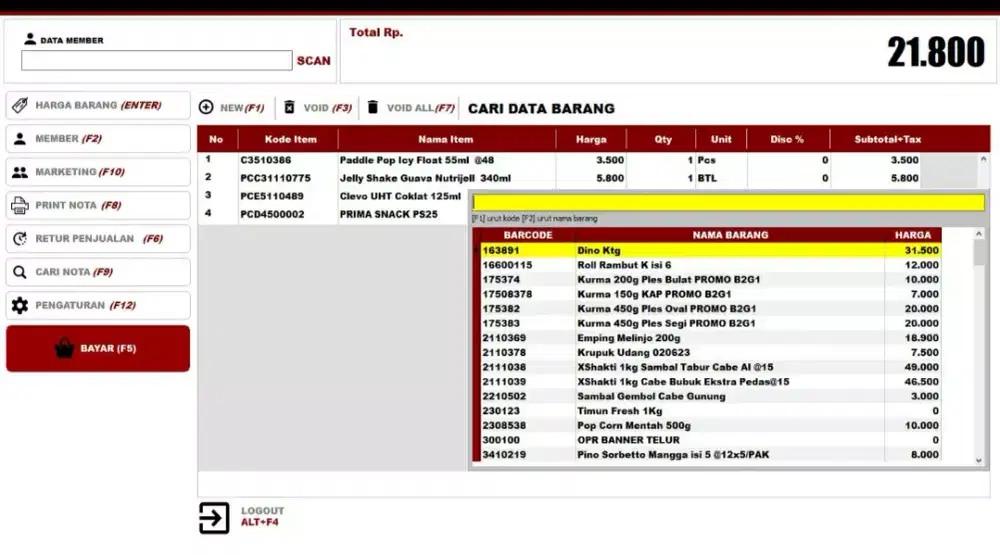Click the Nama Item column header
1000x555 pixels.
coord(446,139)
